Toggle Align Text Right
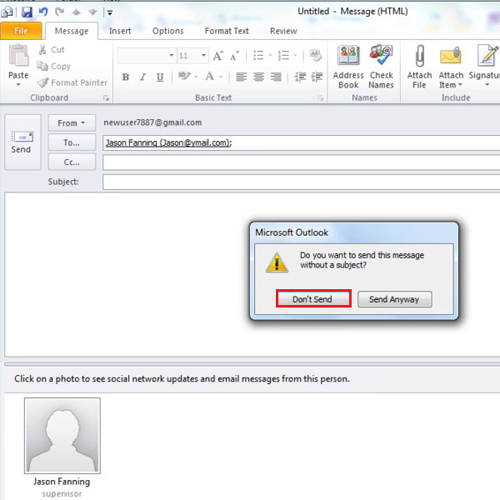The height and width of the screenshot is (500, 500). (276, 77)
